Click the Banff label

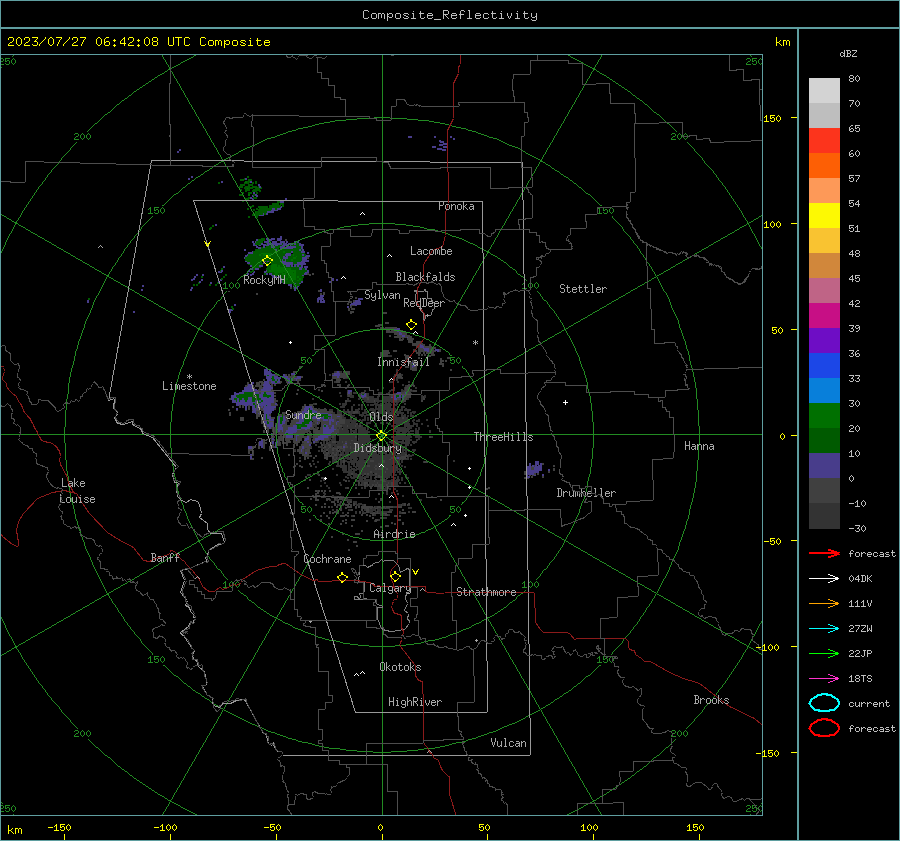pyautogui.click(x=165, y=557)
